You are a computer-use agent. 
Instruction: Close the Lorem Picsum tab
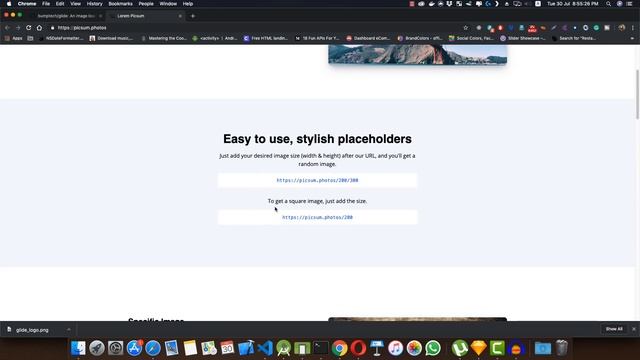[x=180, y=16]
